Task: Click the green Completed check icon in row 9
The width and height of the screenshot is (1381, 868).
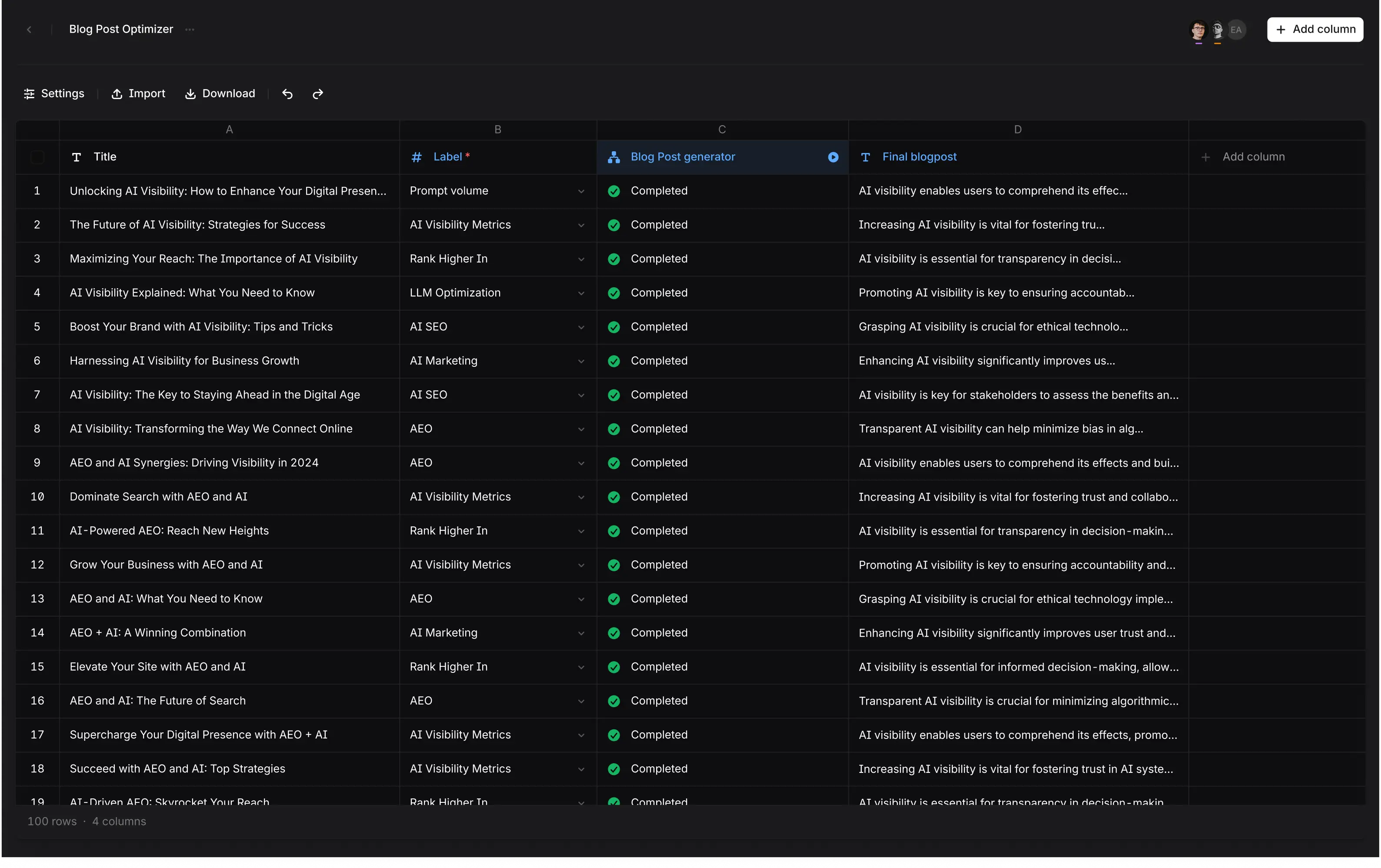Action: coord(614,463)
